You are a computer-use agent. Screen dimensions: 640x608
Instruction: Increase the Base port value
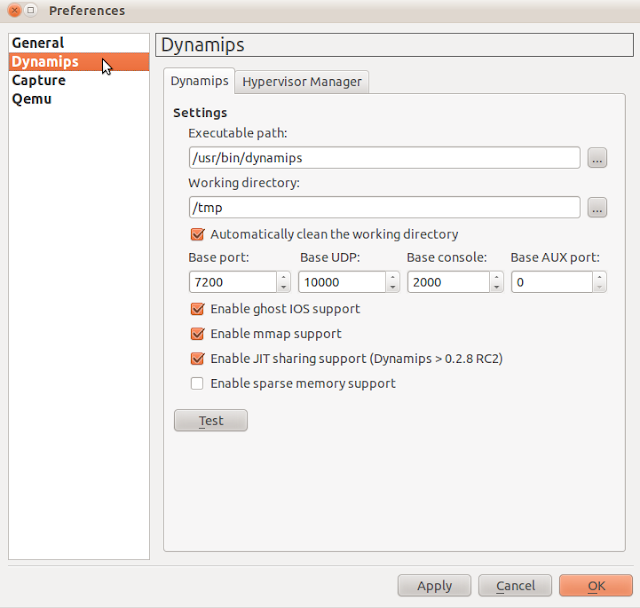(283, 277)
